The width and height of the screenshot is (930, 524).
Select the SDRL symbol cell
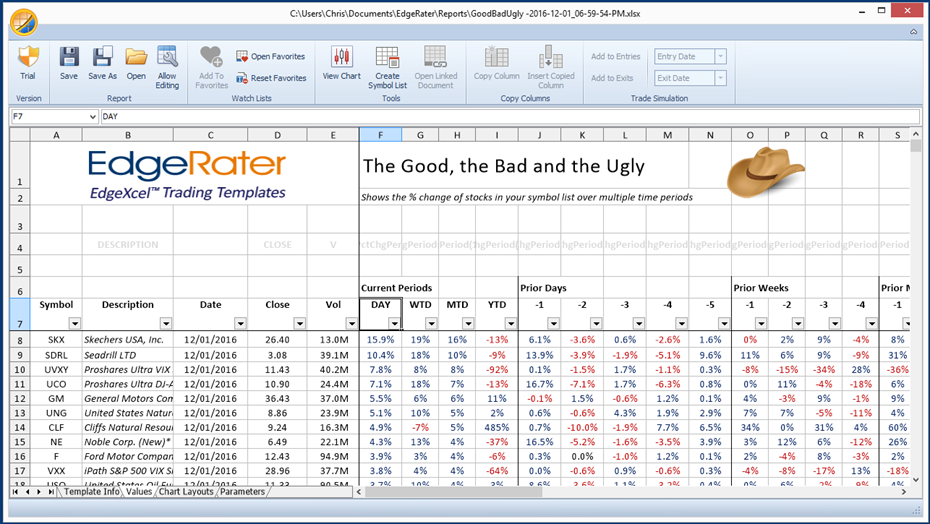pyautogui.click(x=56, y=355)
